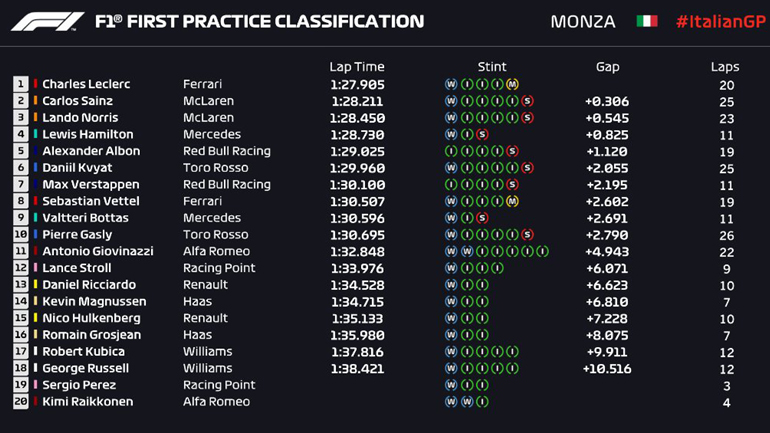Click the Lap Time column header
Screen dimensions: 770x433
point(357,67)
